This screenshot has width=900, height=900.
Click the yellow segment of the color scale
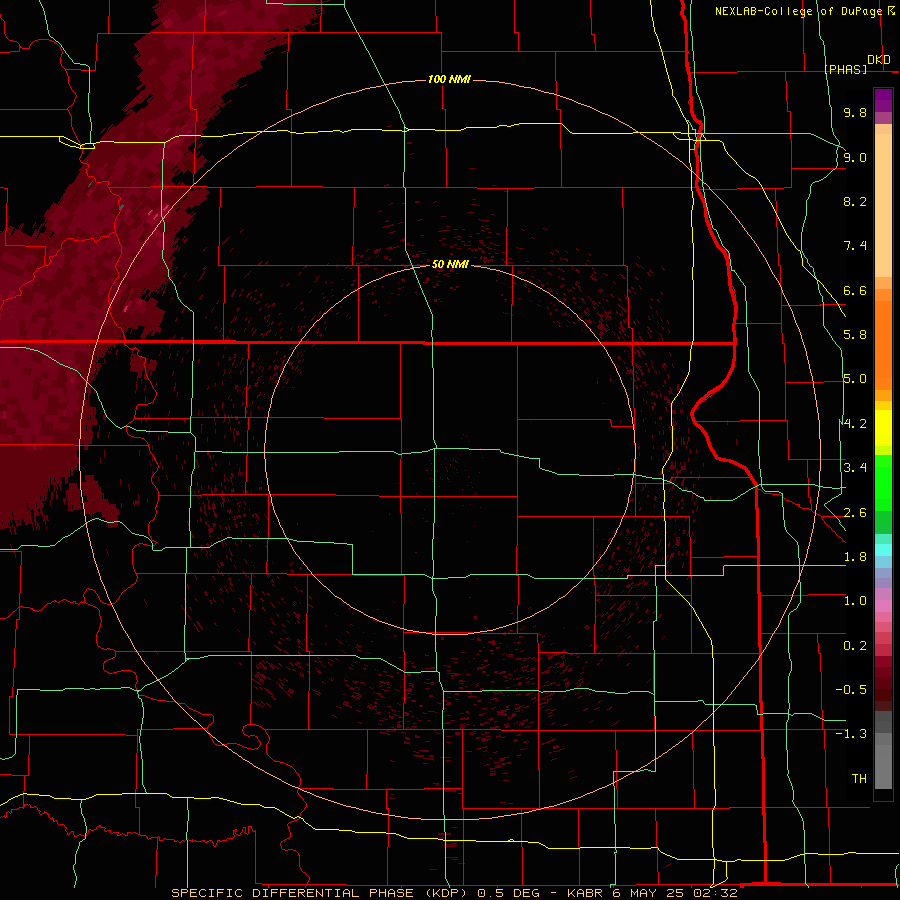[883, 428]
